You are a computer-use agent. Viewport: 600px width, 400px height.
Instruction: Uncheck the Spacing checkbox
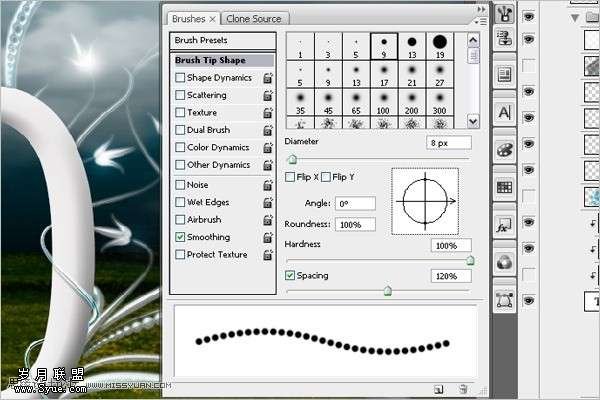tap(290, 275)
